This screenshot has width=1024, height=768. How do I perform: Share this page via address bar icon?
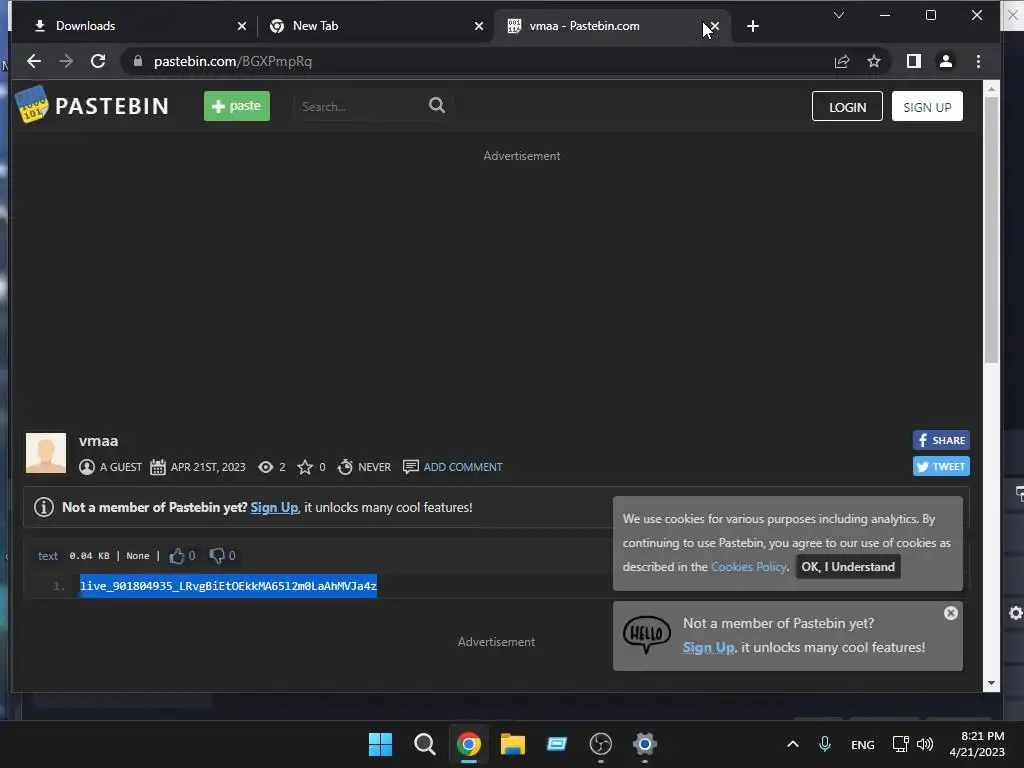tap(842, 61)
